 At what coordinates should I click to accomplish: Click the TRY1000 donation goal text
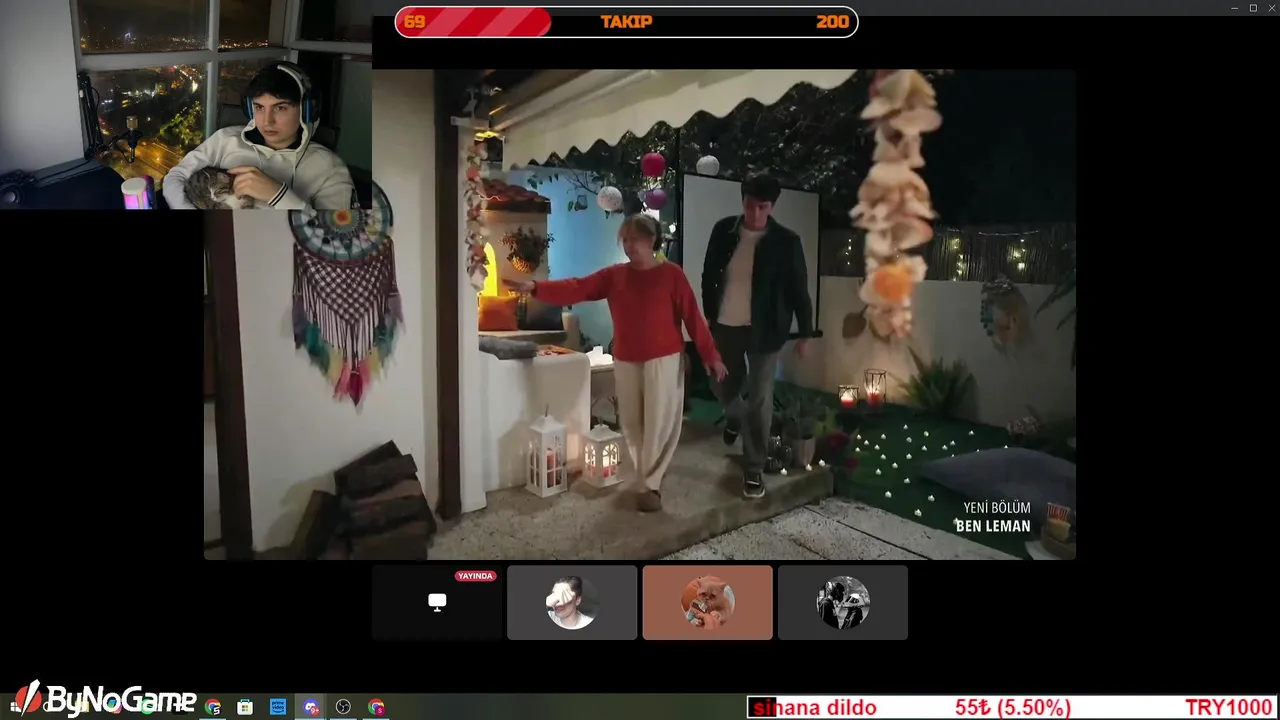click(1229, 708)
